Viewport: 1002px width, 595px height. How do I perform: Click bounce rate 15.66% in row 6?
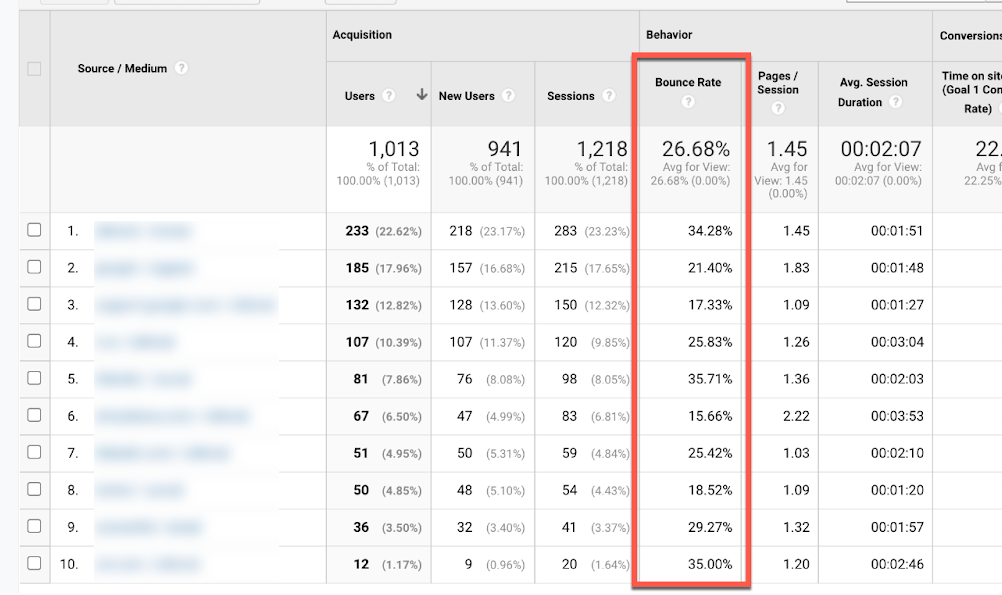pyautogui.click(x=710, y=416)
